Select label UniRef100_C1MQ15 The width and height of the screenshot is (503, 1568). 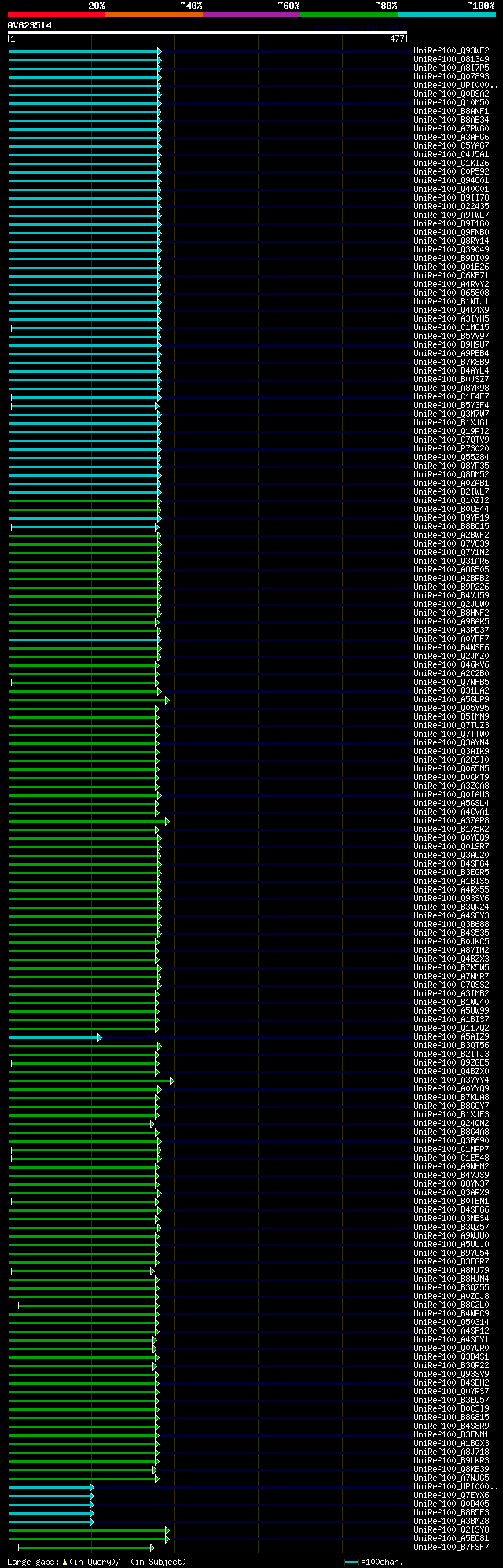pyautogui.click(x=451, y=327)
